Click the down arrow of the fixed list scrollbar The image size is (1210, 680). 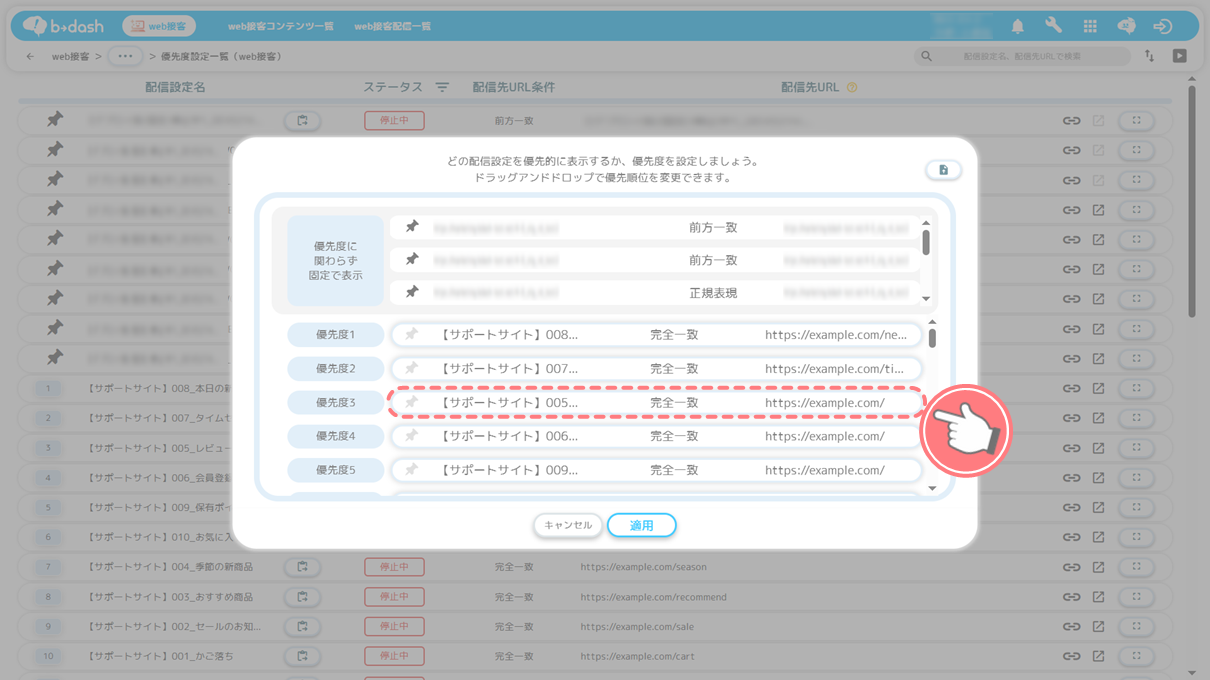click(x=926, y=298)
